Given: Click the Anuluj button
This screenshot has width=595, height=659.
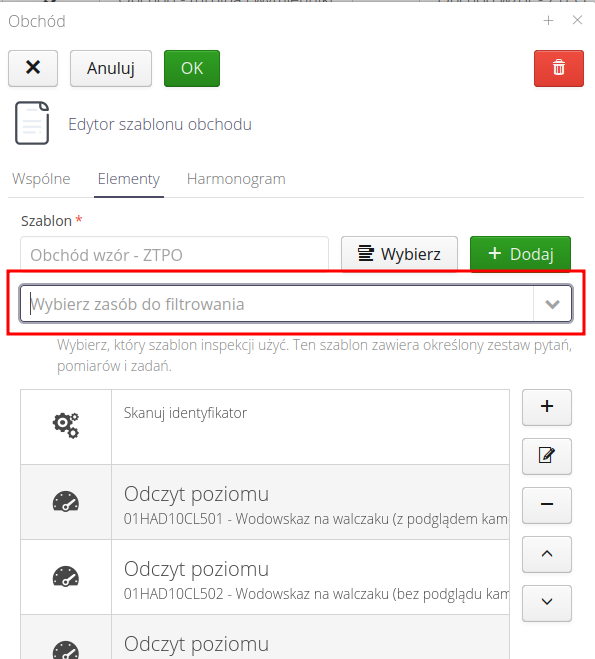Looking at the screenshot, I should [x=111, y=69].
